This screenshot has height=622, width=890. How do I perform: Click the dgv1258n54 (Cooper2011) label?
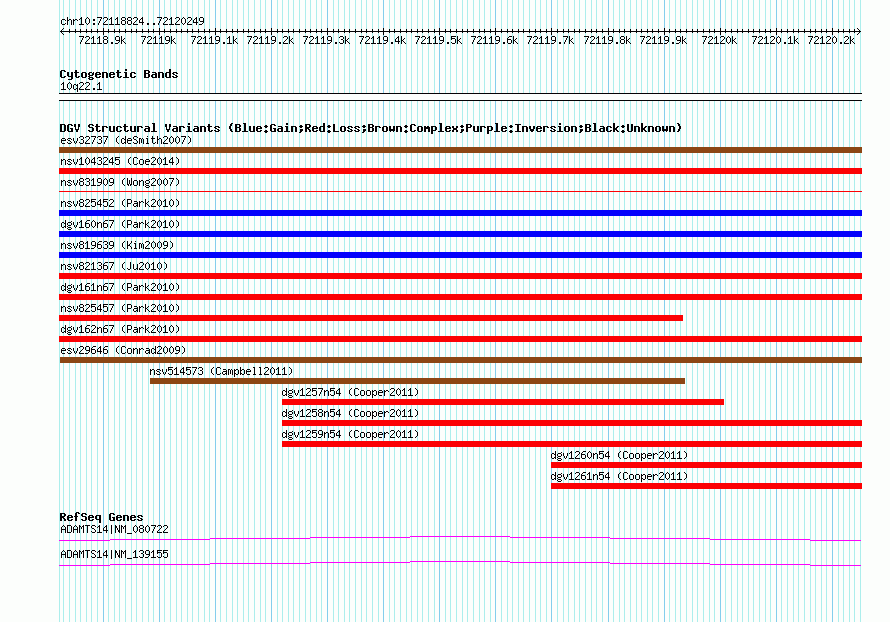click(x=350, y=413)
